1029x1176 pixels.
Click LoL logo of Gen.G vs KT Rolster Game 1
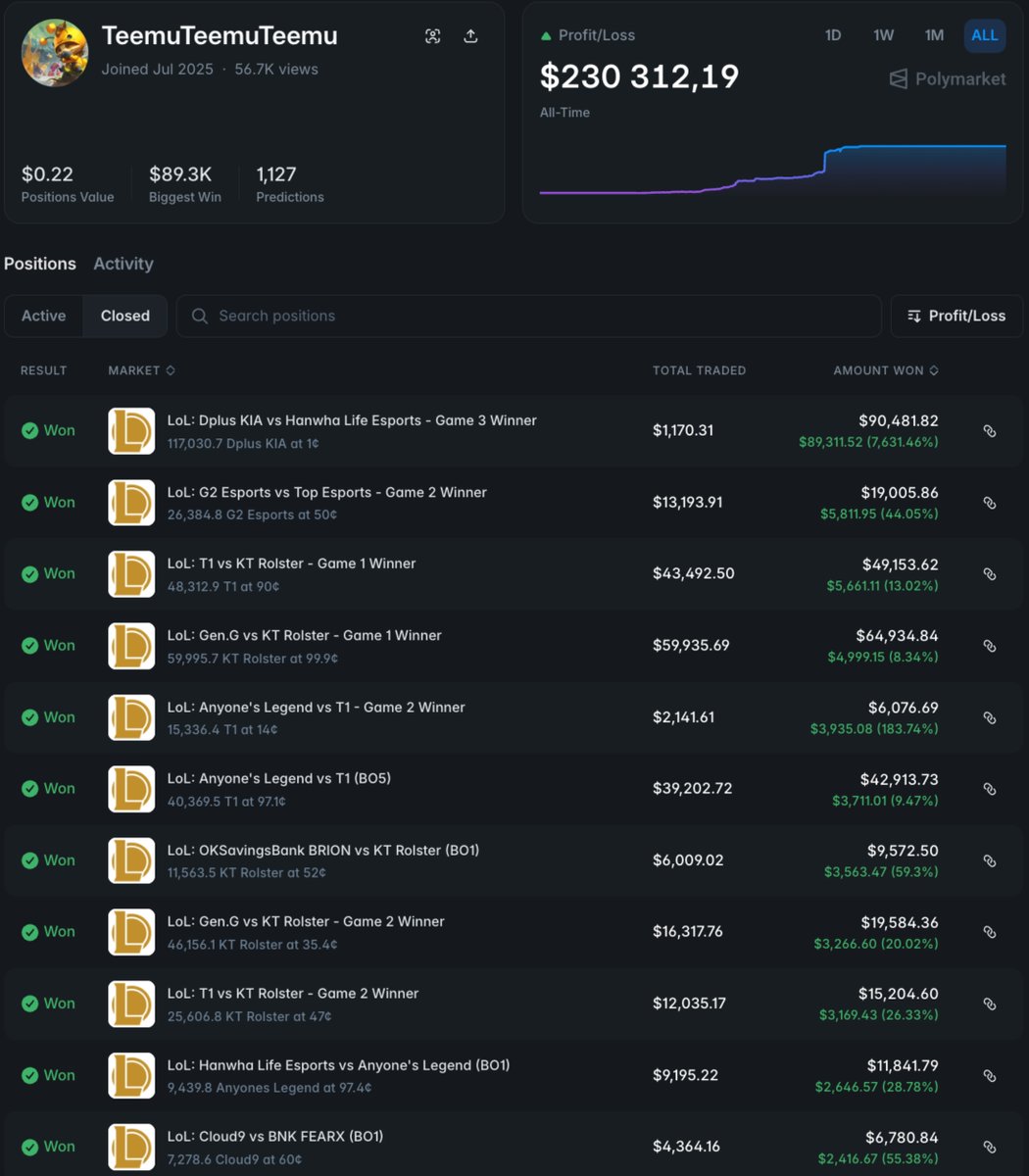click(131, 645)
